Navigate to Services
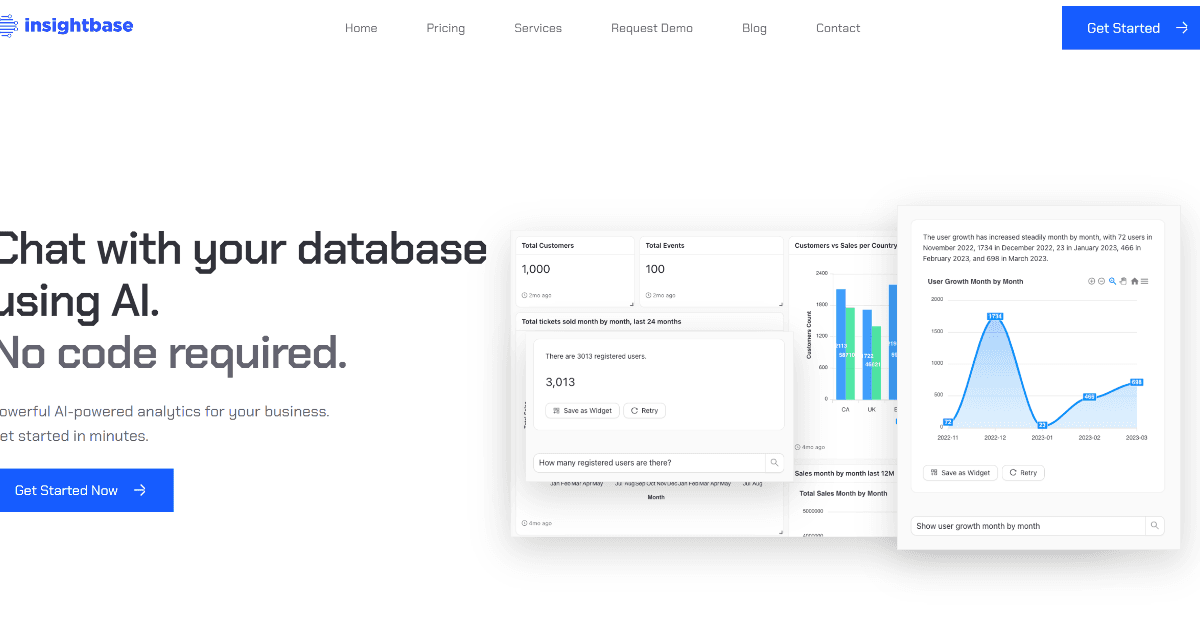This screenshot has height=630, width=1200. pyautogui.click(x=538, y=28)
